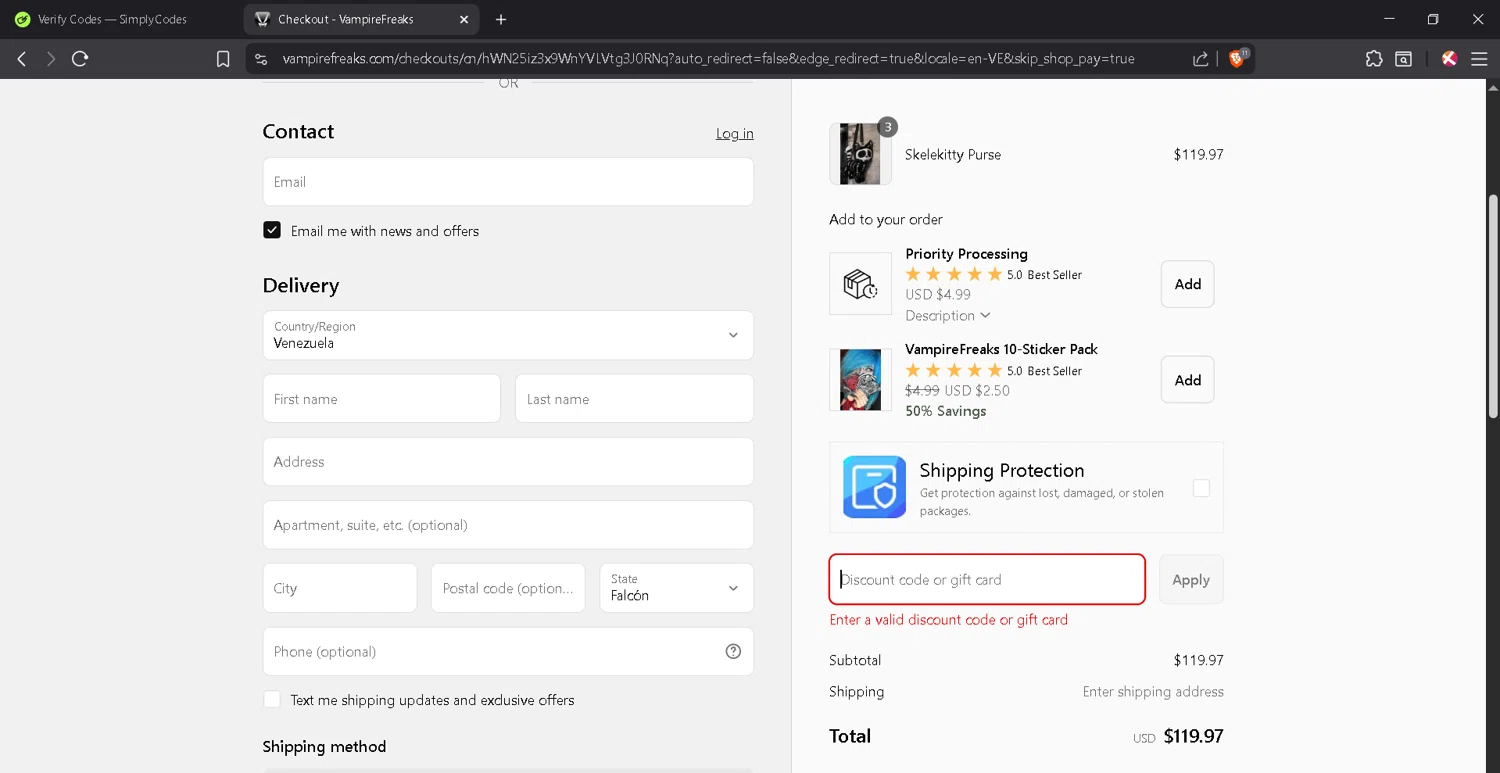Click the Last name field
Screen dimensions: 1500x773
tap(634, 398)
